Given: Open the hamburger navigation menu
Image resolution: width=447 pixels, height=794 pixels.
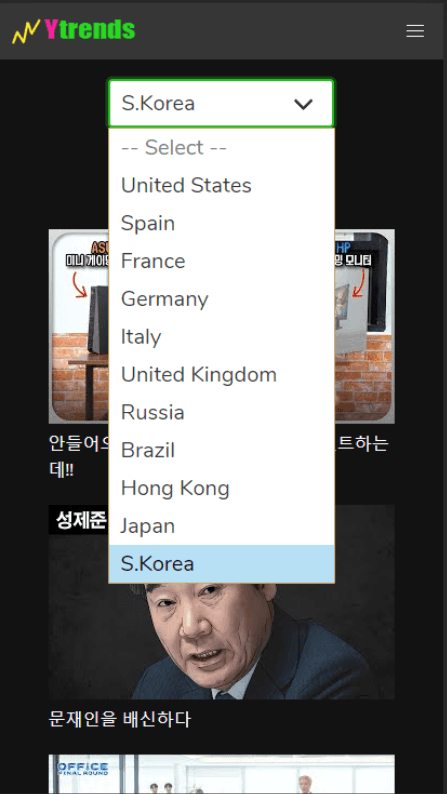Looking at the screenshot, I should tap(415, 31).
